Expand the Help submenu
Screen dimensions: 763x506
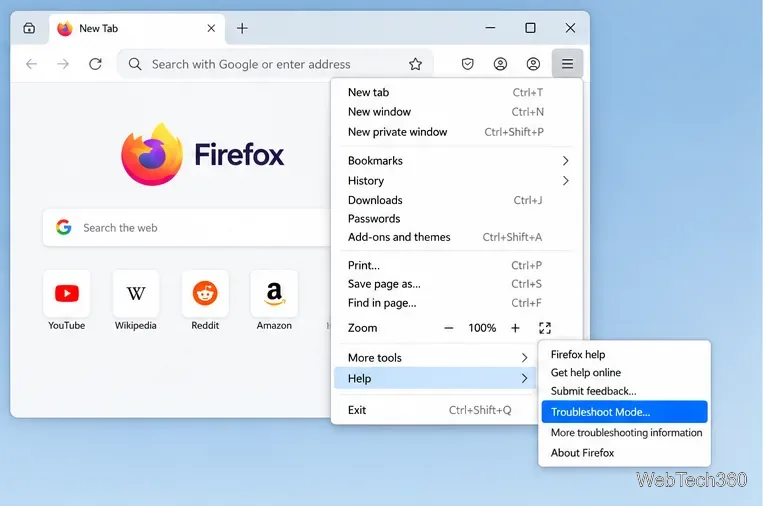[x=436, y=378]
